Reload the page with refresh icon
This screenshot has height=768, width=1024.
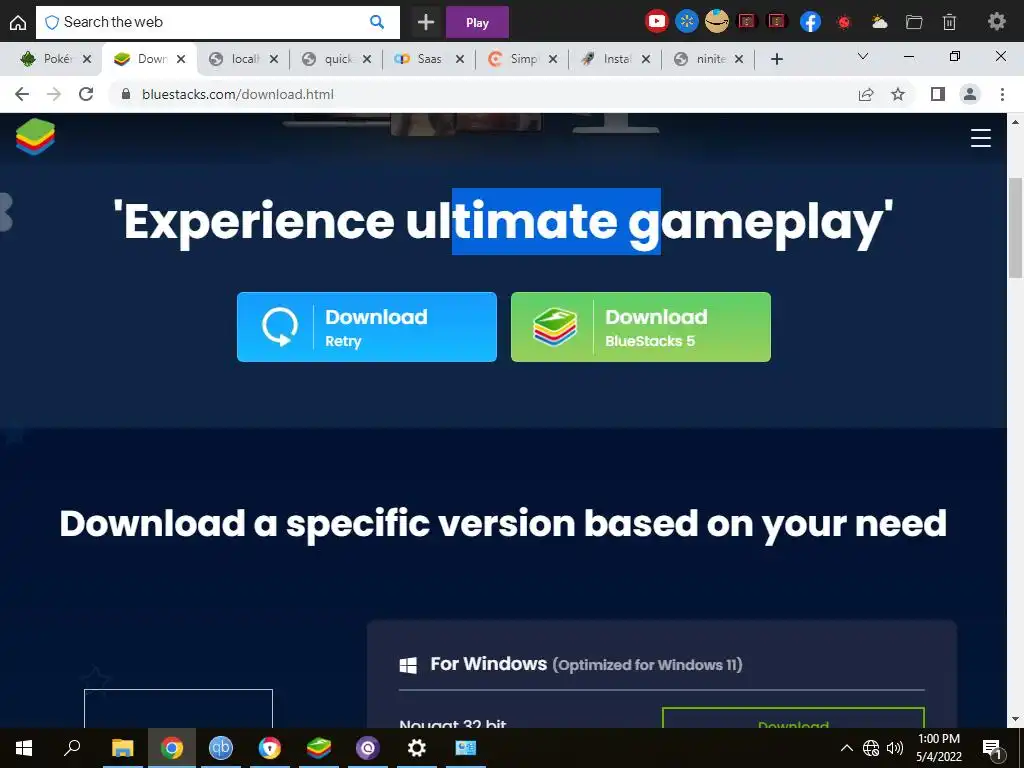[86, 94]
